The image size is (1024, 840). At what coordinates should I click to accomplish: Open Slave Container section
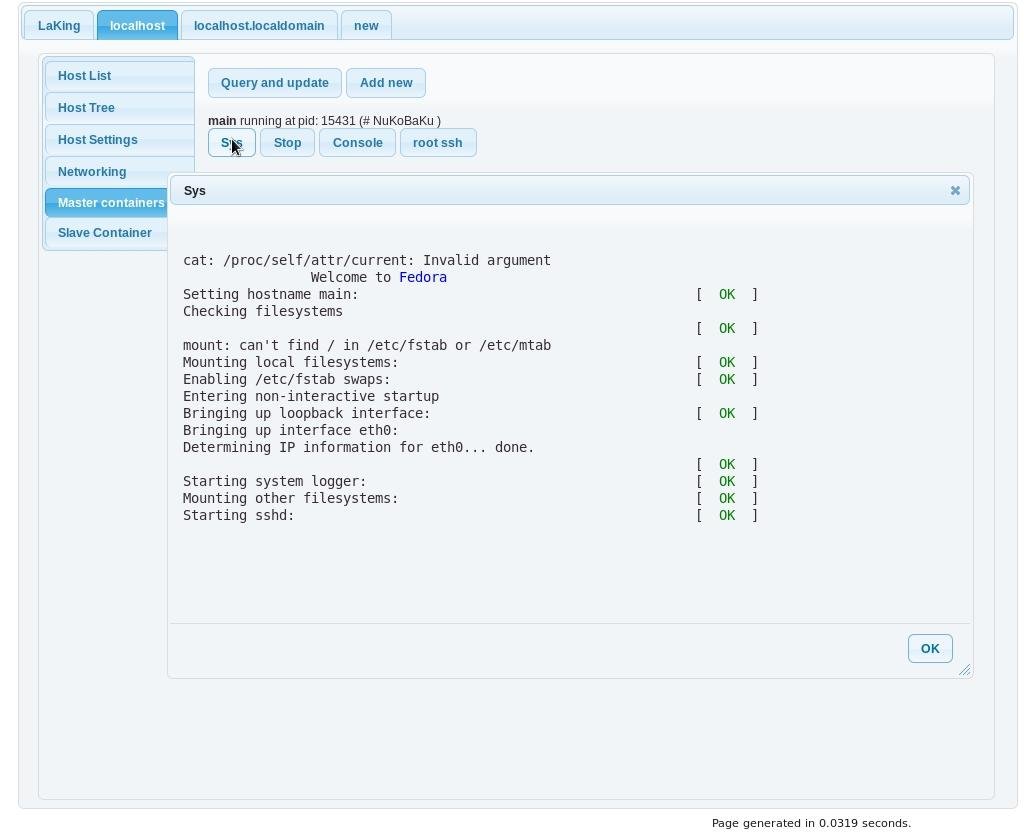pos(106,233)
